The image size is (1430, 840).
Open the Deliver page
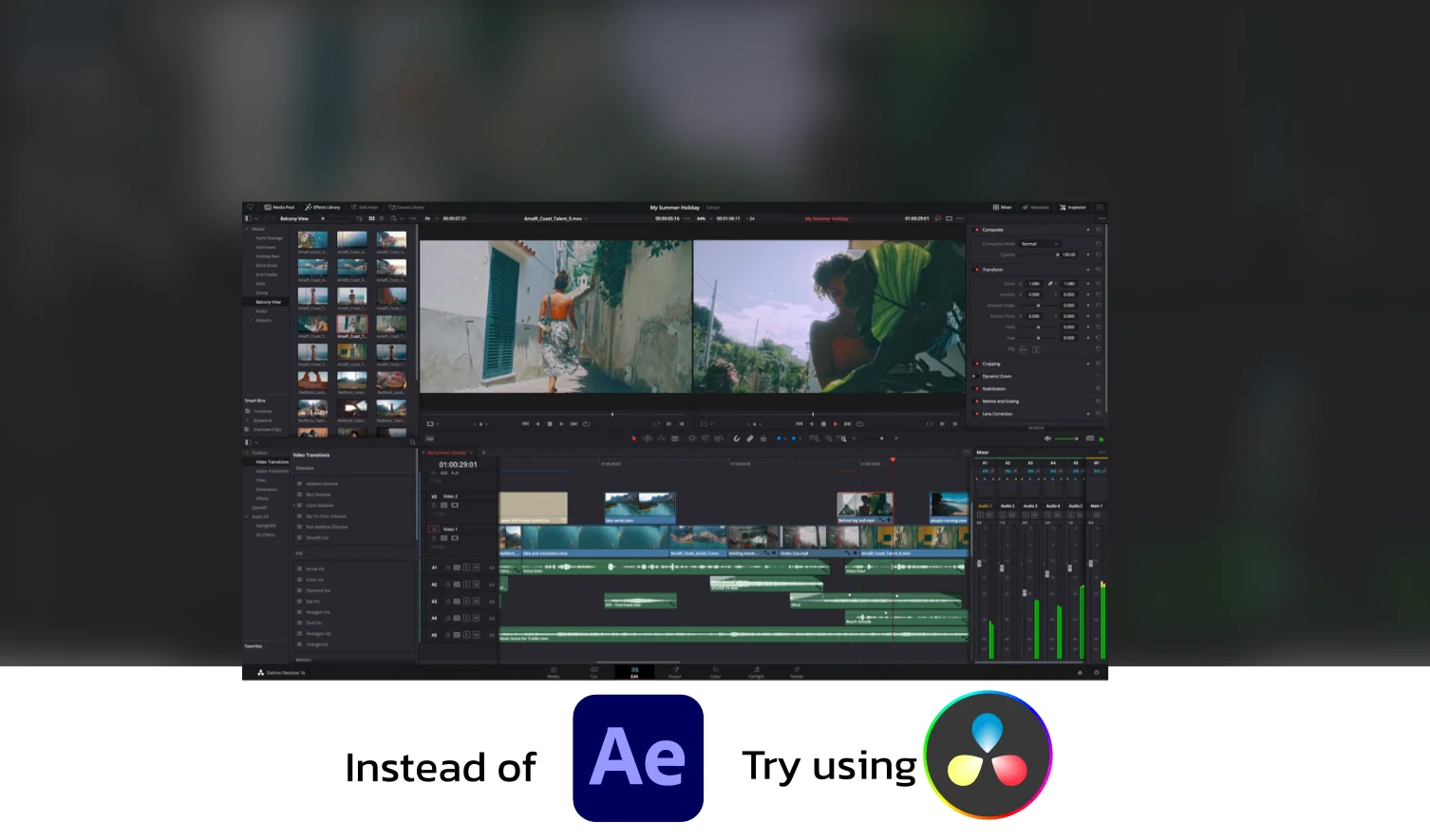click(x=798, y=672)
